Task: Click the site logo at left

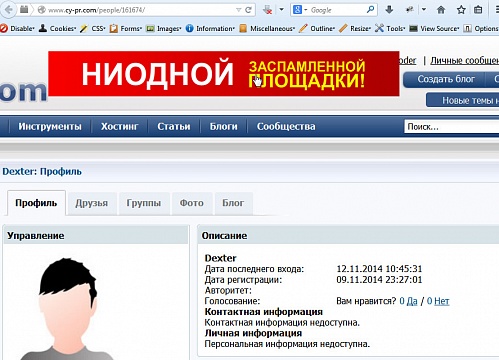Action: point(23,91)
